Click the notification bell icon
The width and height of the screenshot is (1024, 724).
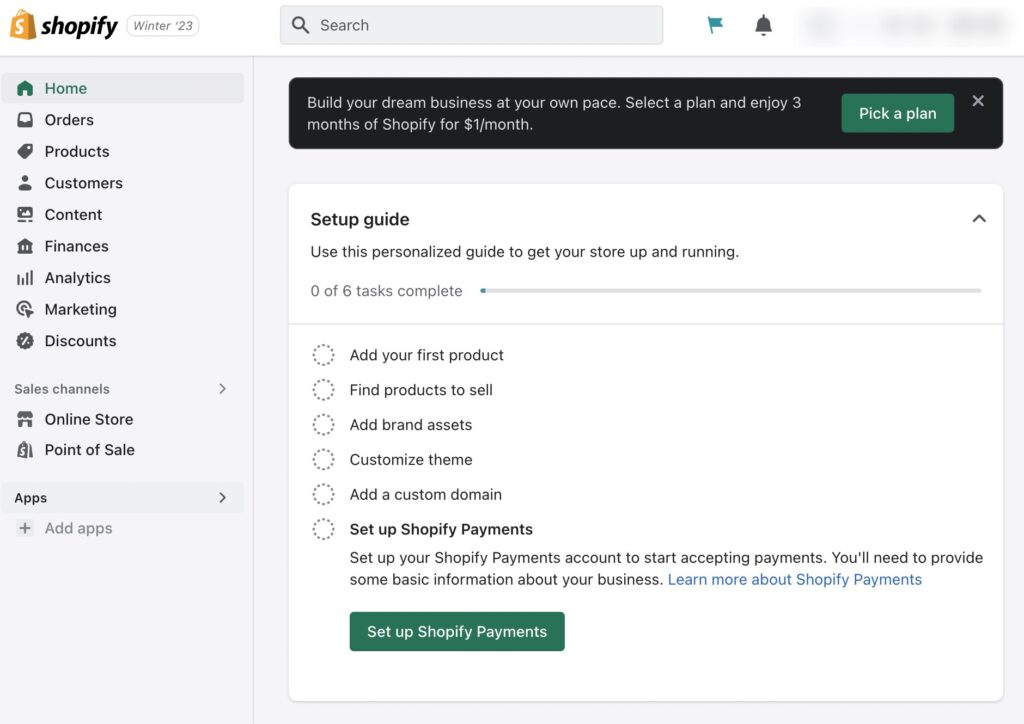click(x=763, y=25)
